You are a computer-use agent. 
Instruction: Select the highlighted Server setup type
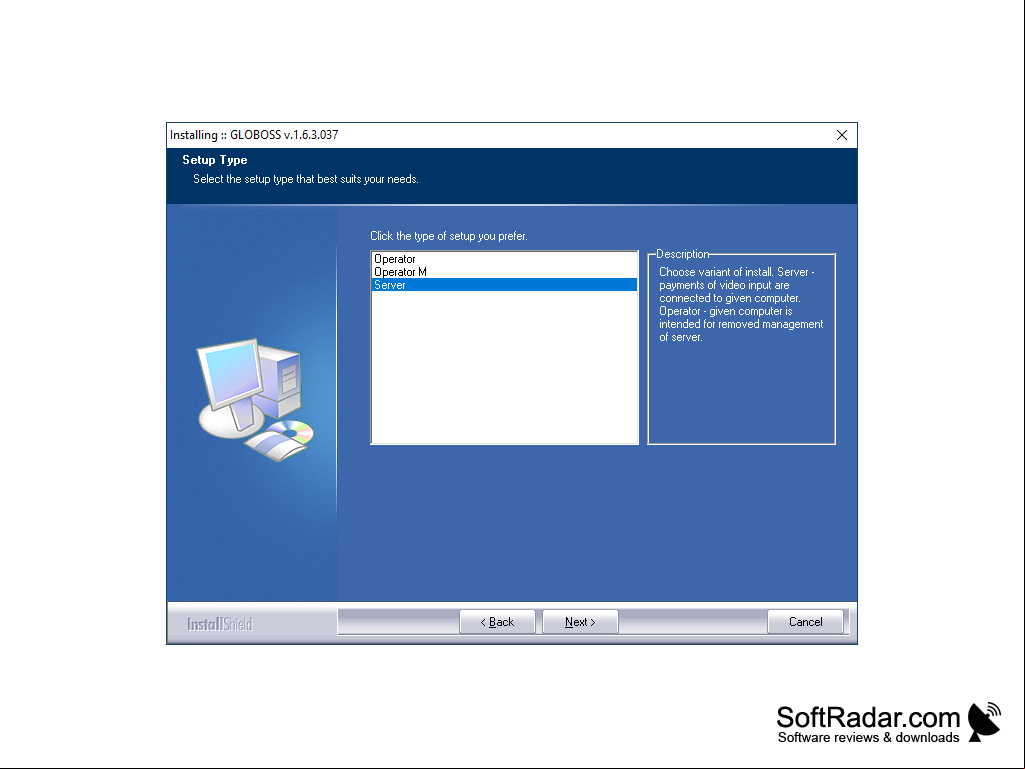[x=504, y=285]
